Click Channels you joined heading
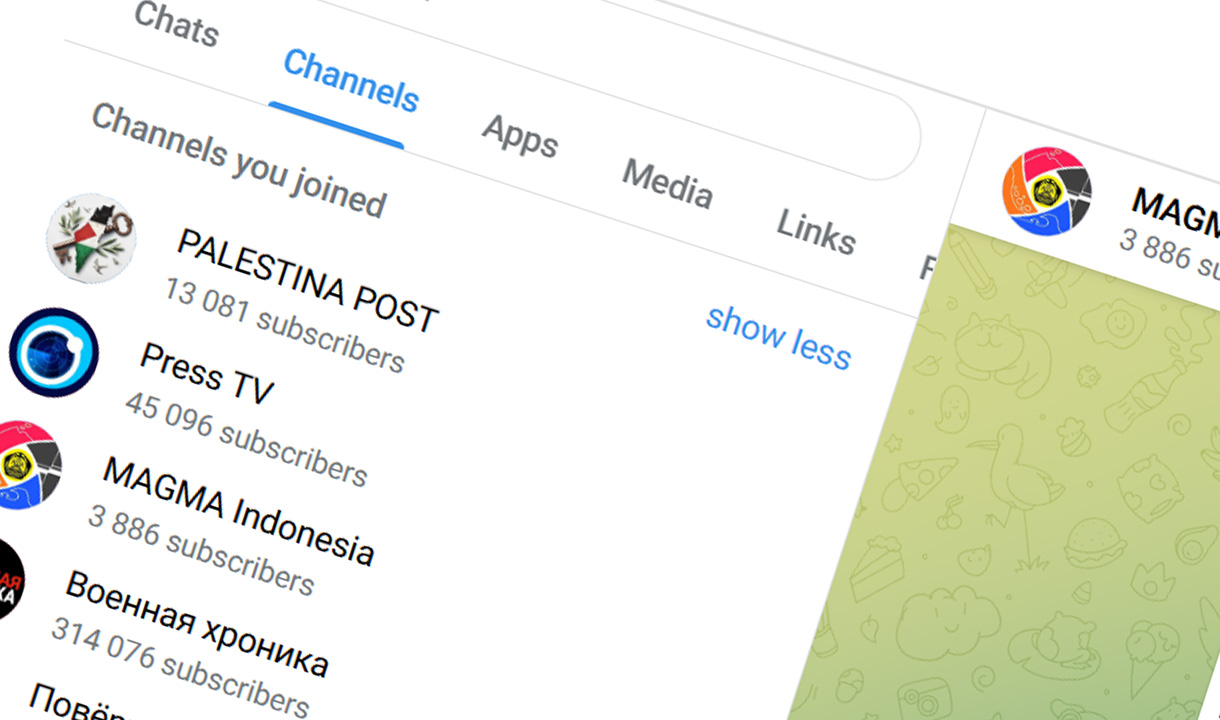Screen dimensions: 1220x720 pos(238,160)
